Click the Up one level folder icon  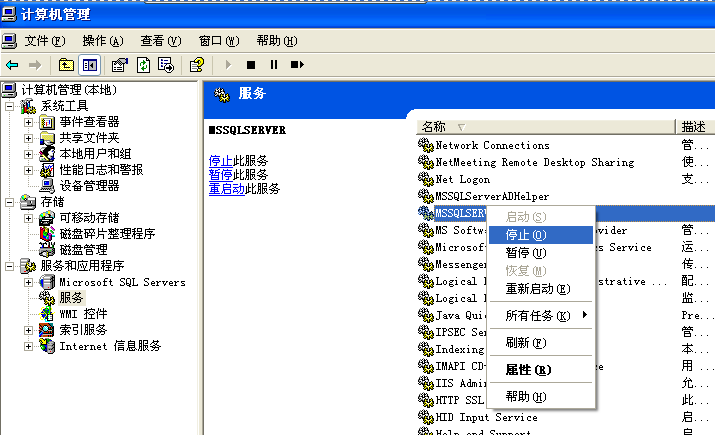point(66,65)
